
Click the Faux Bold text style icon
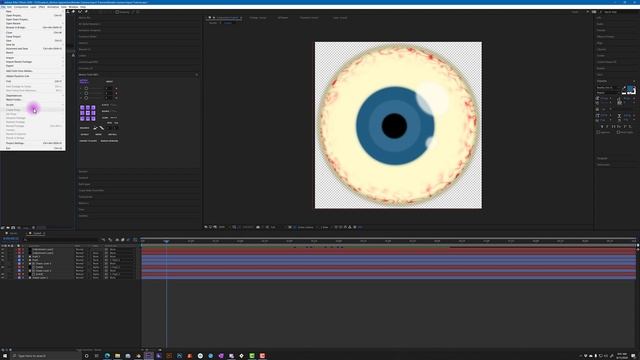(x=602, y=127)
